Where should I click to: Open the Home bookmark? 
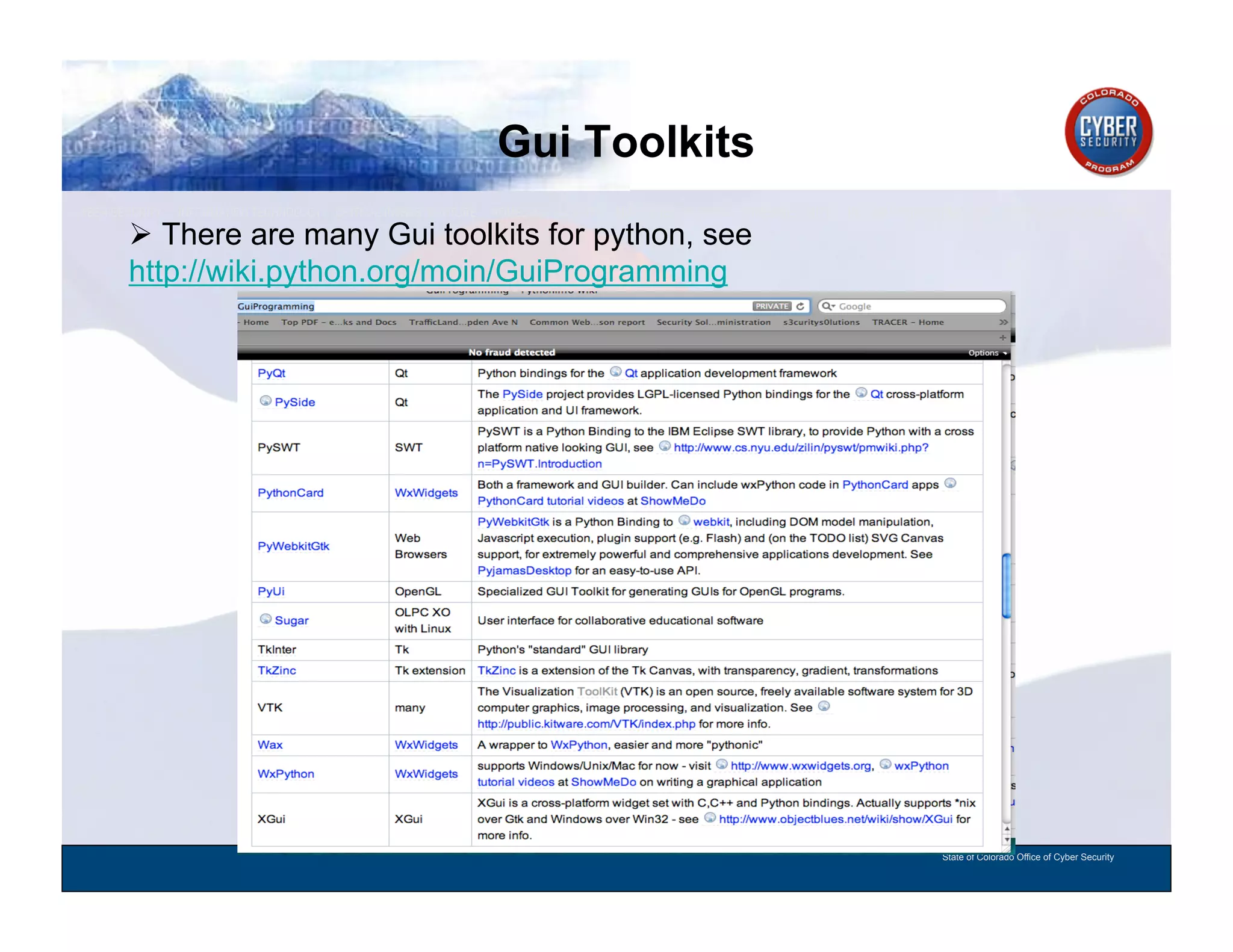pyautogui.click(x=256, y=323)
